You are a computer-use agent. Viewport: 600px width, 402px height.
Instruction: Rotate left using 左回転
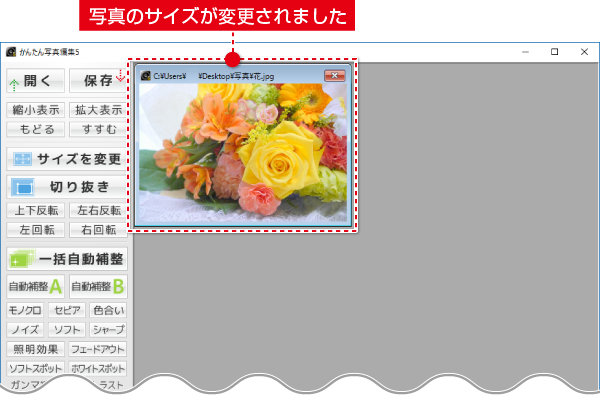(x=36, y=230)
